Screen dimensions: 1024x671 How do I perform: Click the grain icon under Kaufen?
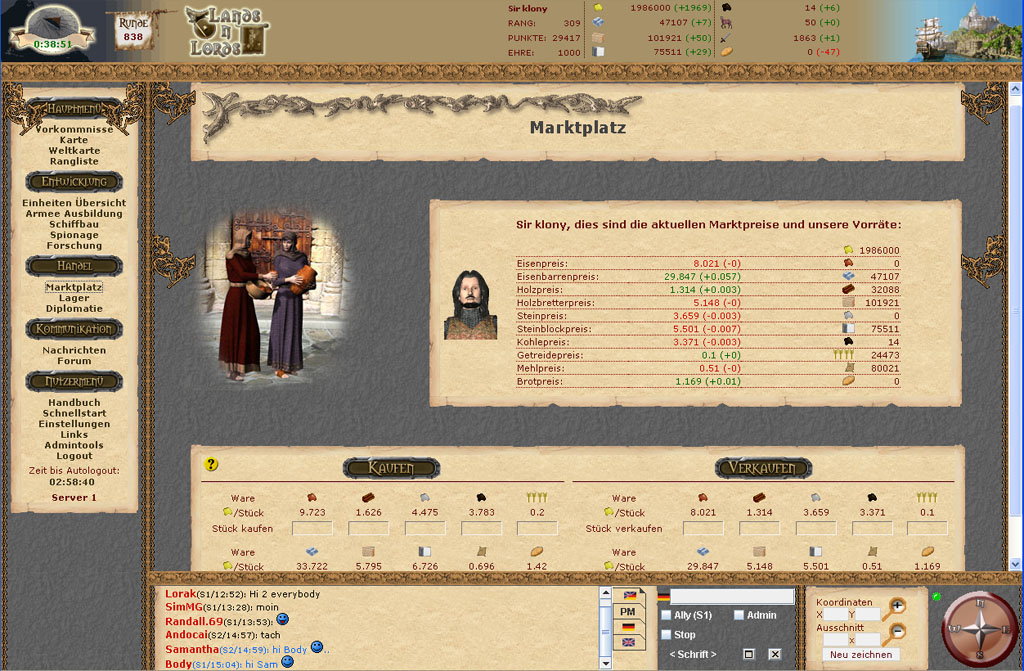coord(537,498)
